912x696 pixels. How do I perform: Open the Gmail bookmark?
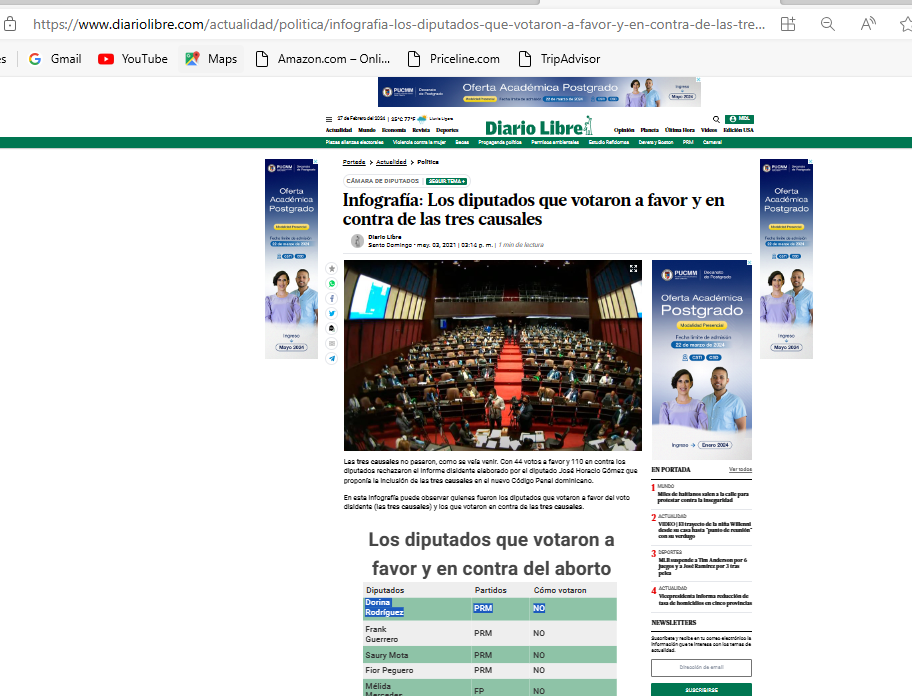pos(55,59)
